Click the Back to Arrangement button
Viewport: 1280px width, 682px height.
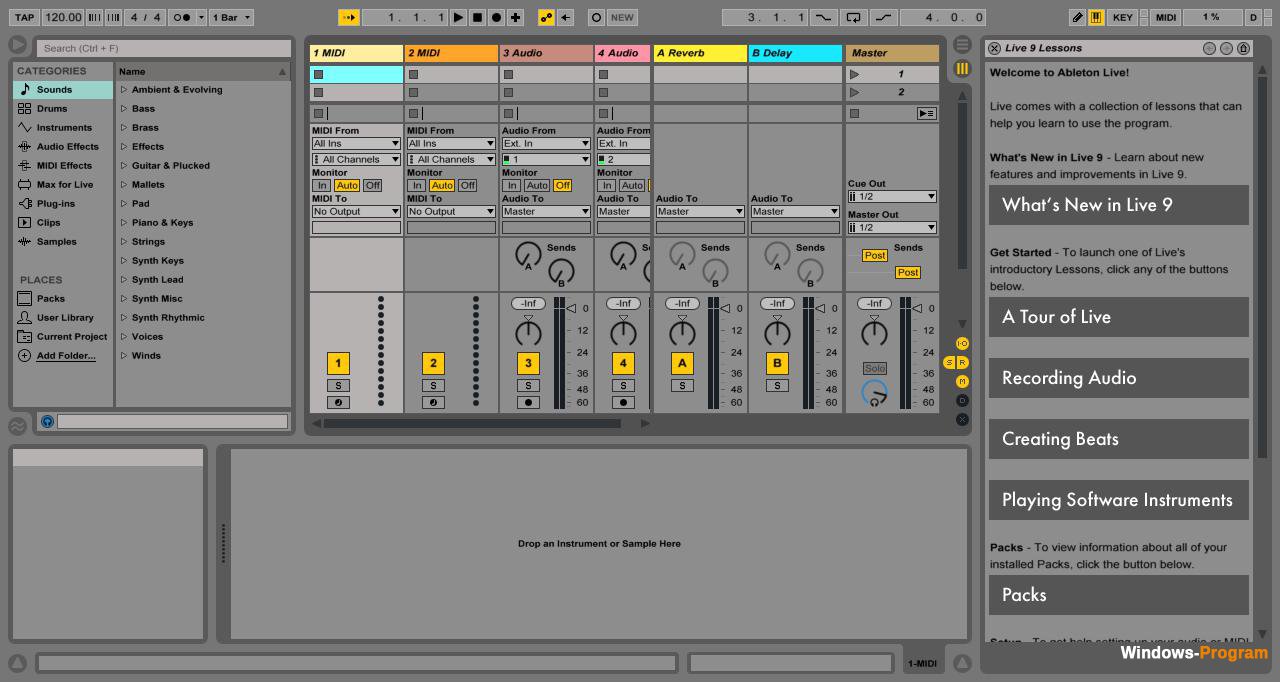[x=926, y=113]
